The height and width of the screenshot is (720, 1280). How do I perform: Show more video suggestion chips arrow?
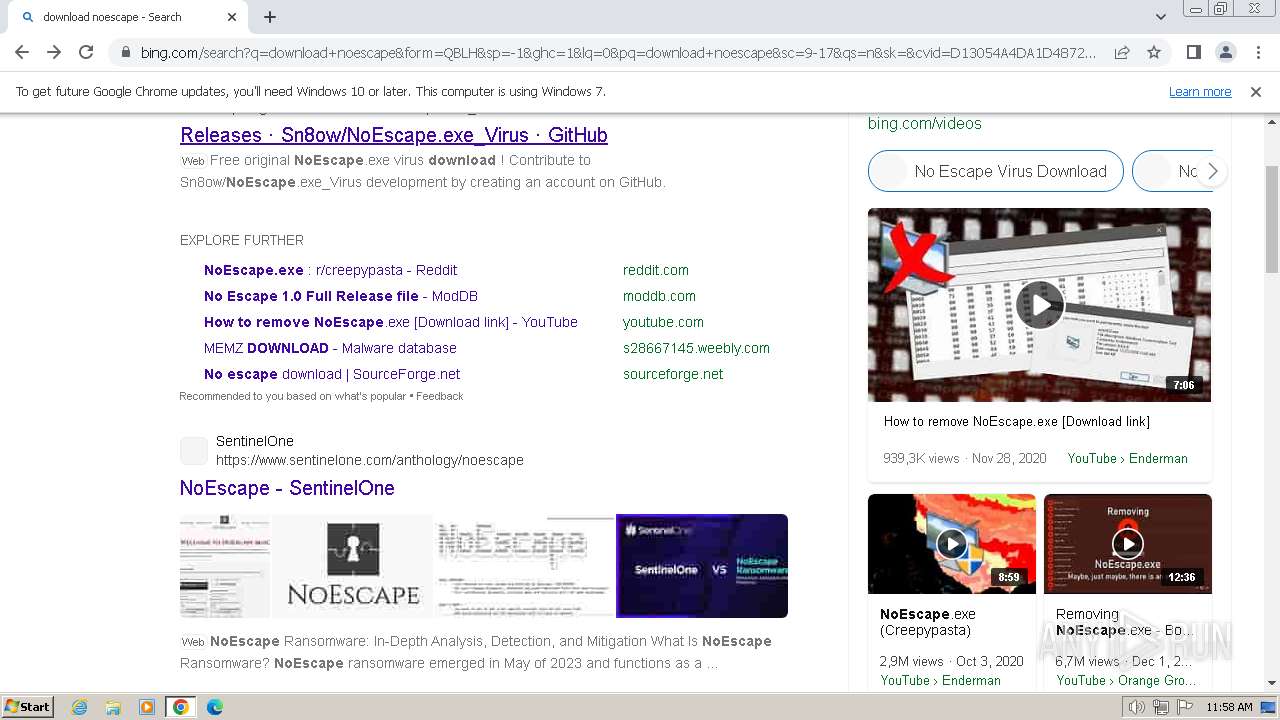(1212, 171)
